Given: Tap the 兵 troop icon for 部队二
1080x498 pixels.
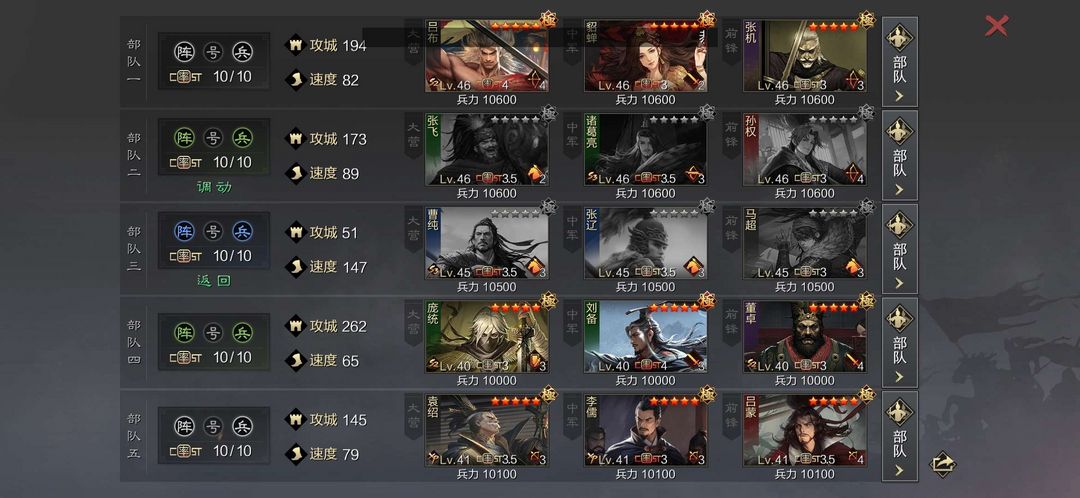Looking at the screenshot, I should click(x=242, y=138).
